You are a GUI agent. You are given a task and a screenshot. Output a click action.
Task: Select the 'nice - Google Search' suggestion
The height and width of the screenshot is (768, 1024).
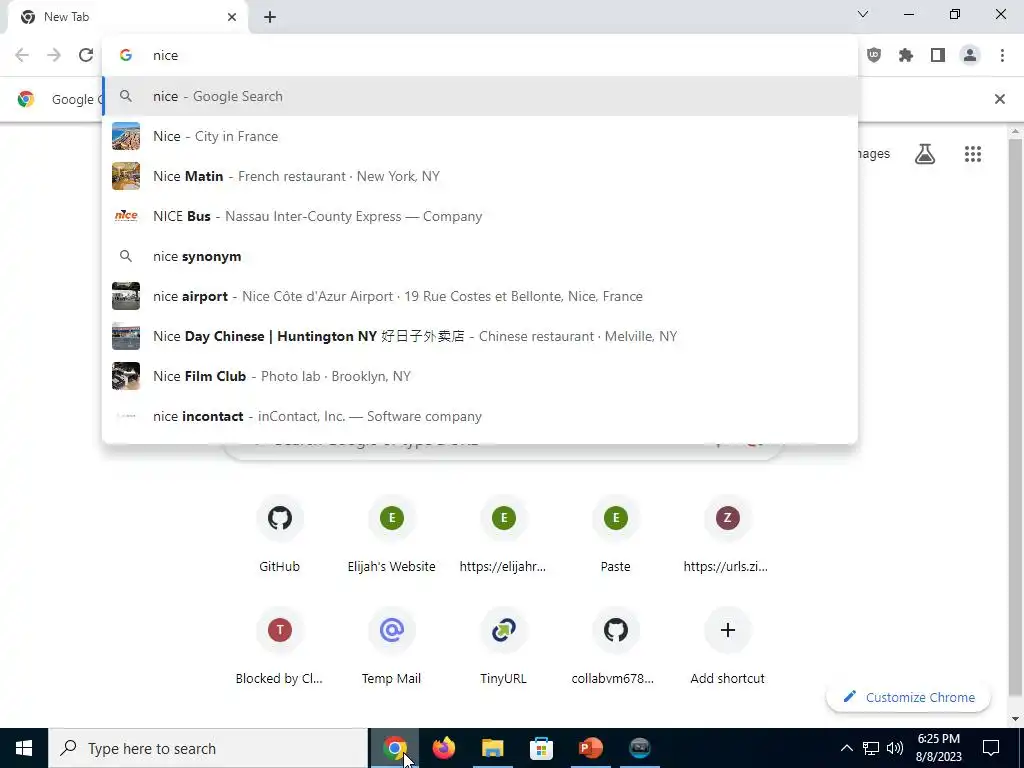coord(480,96)
